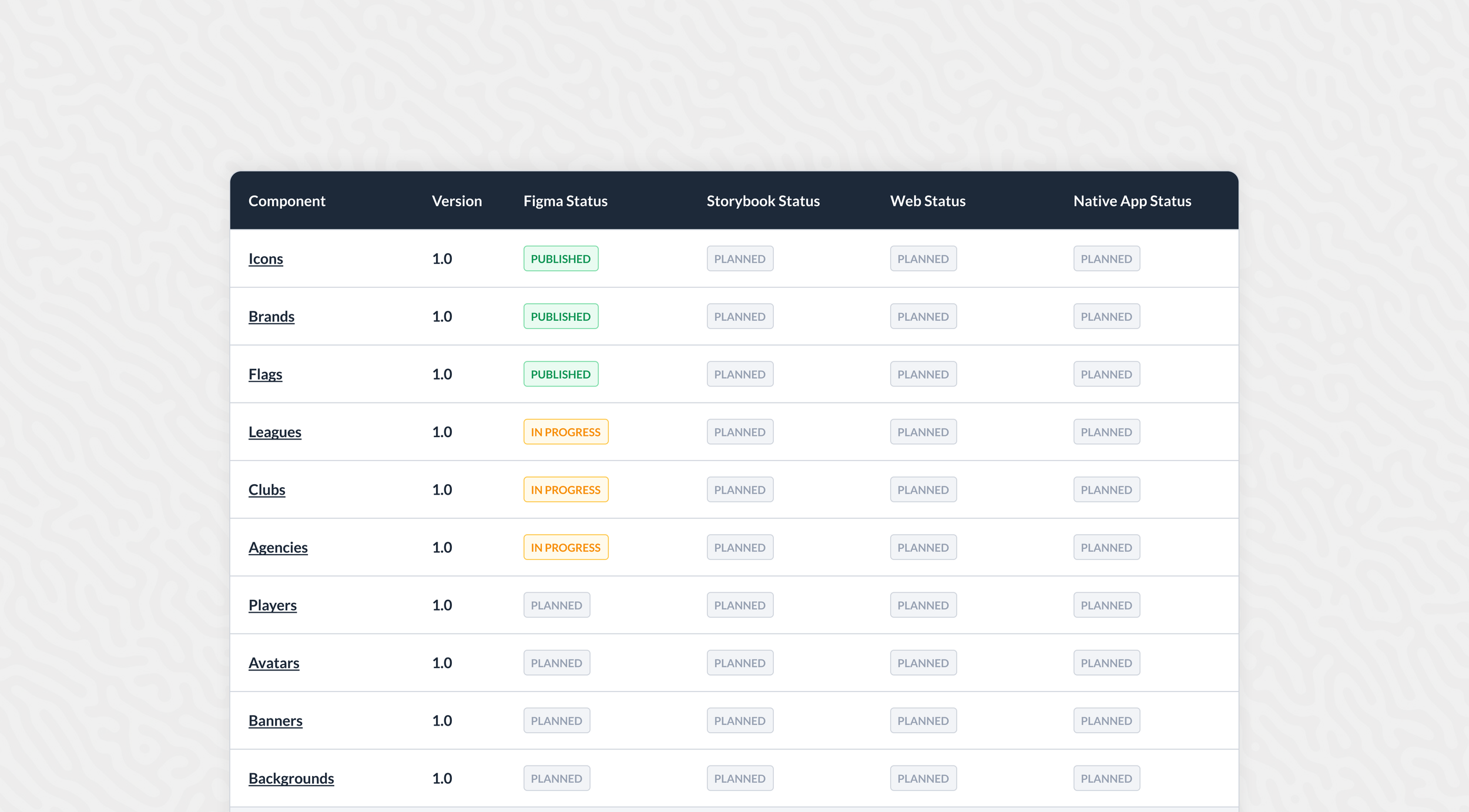
Task: Click IN PROGRESS badge in Agencies row
Action: point(566,547)
